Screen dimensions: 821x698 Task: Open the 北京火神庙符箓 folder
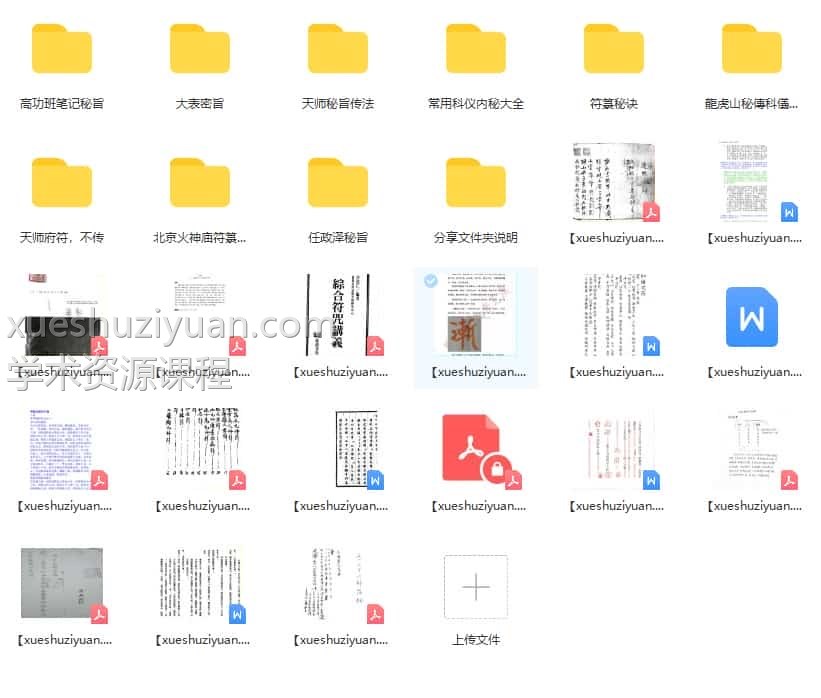point(200,184)
